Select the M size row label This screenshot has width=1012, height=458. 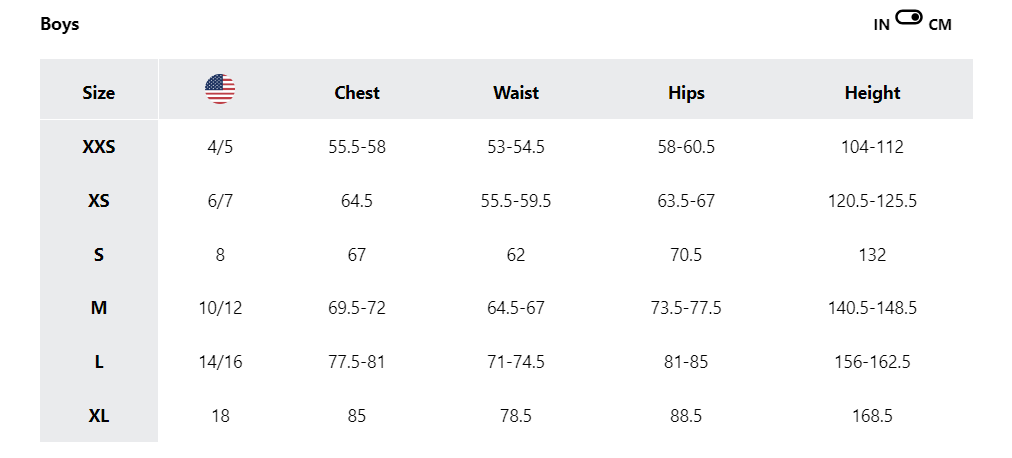pos(98,308)
